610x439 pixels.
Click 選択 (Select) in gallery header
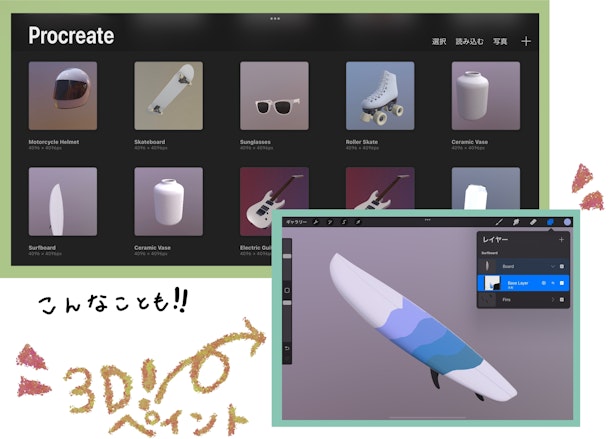(x=439, y=42)
